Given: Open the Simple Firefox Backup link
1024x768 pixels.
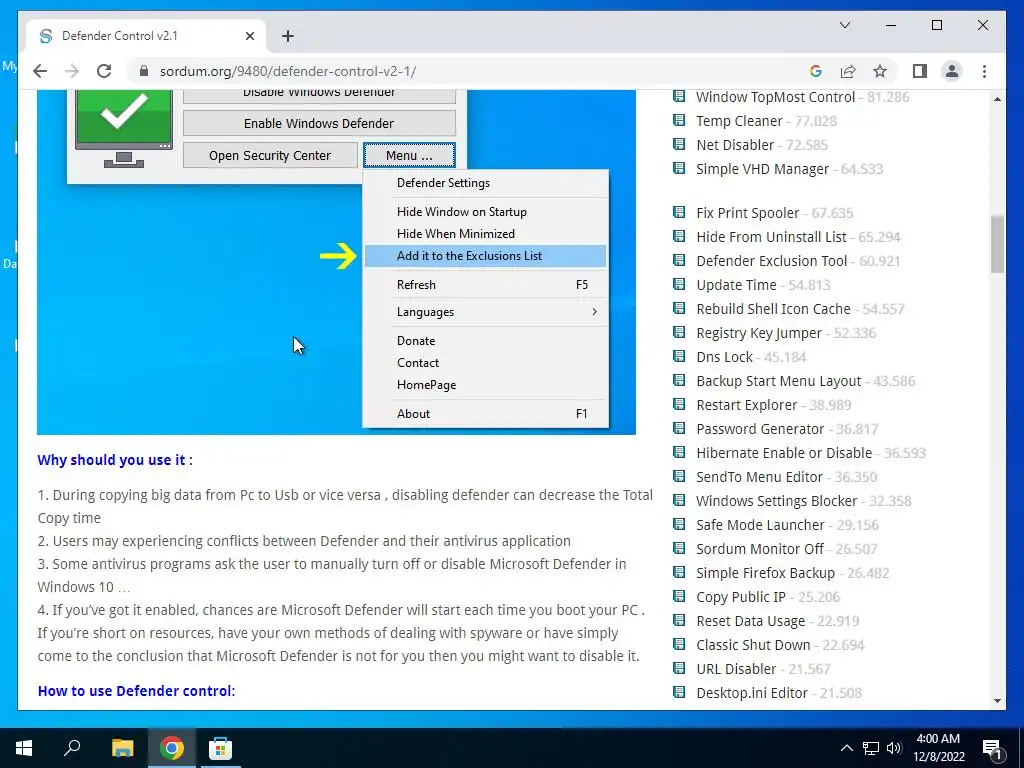Looking at the screenshot, I should [x=765, y=573].
